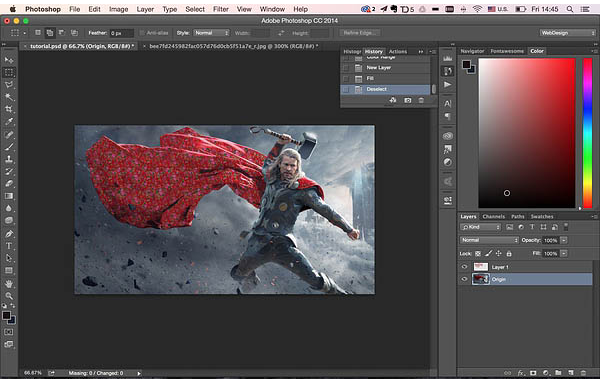Open the Select menu
601x379 pixels.
coord(195,9)
